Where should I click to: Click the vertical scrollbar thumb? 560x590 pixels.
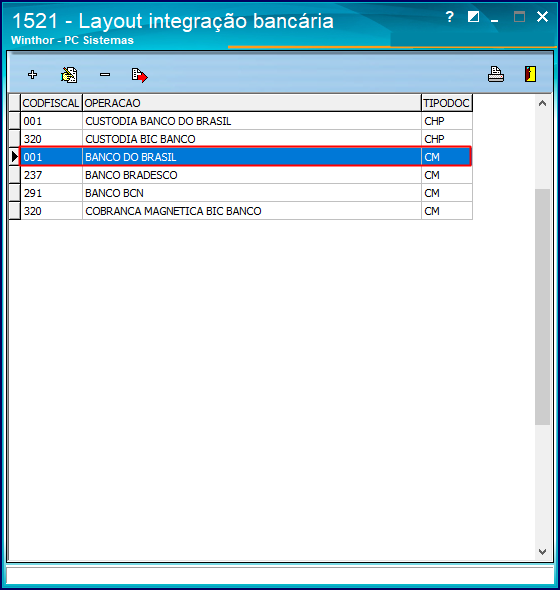click(x=542, y=307)
